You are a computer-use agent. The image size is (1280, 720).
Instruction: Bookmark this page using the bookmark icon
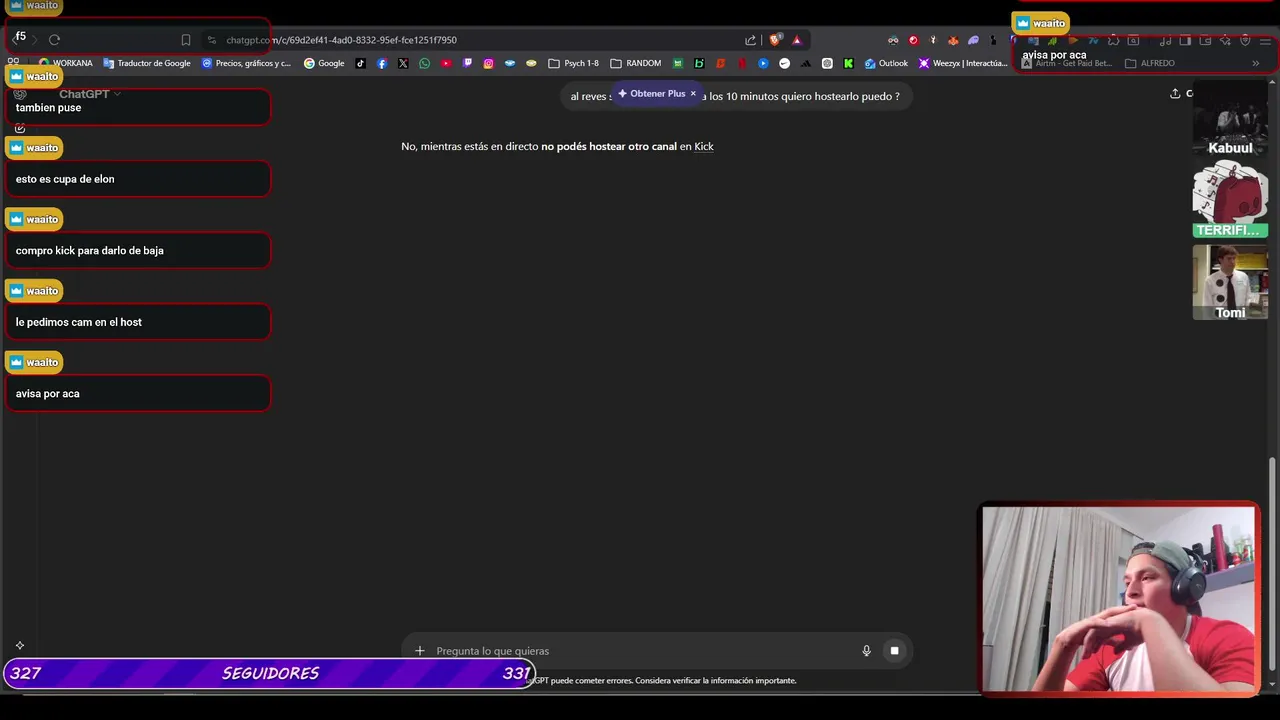[186, 40]
